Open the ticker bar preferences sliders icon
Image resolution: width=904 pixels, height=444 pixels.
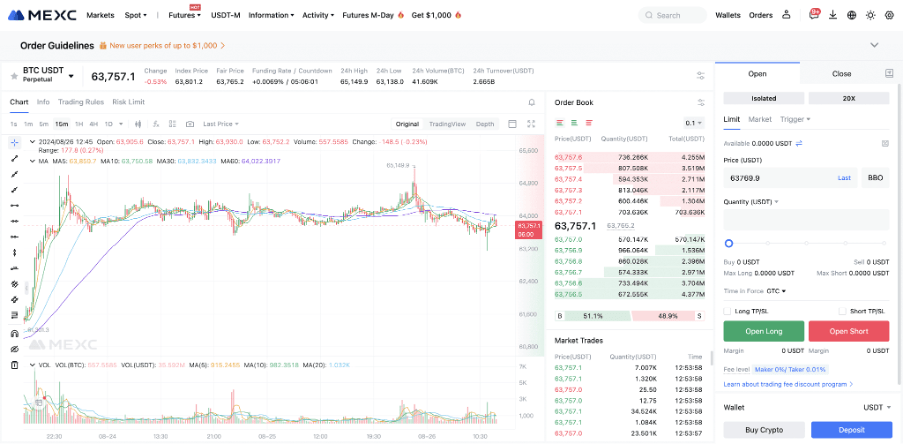point(700,76)
